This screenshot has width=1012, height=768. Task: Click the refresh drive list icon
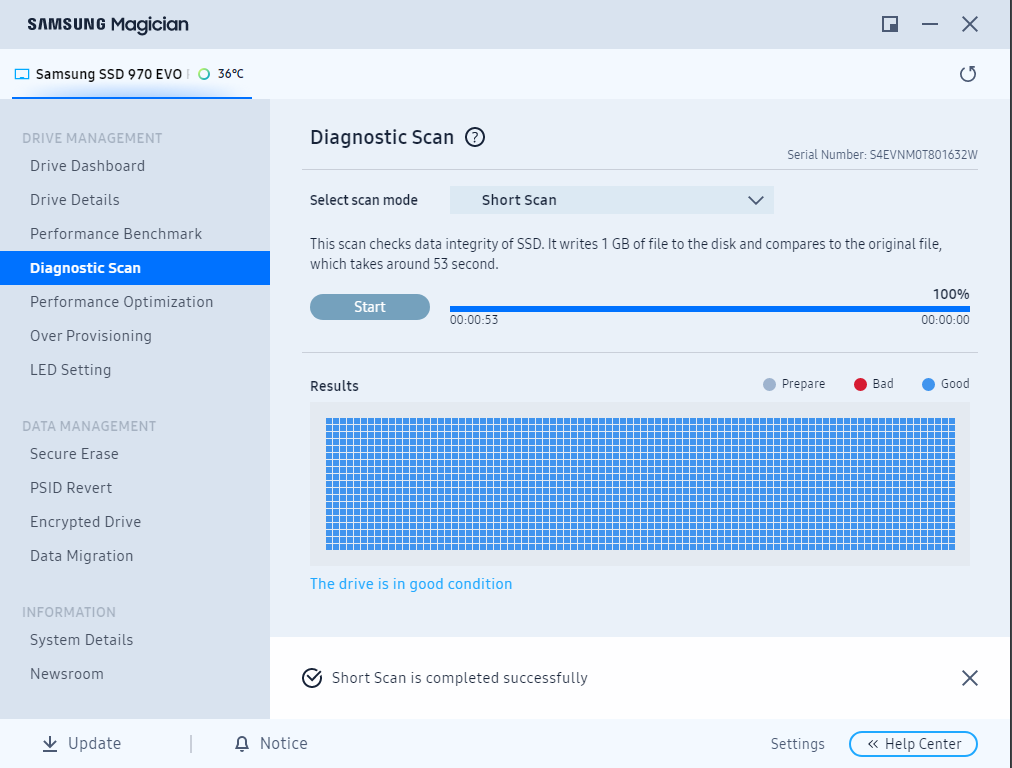967,74
